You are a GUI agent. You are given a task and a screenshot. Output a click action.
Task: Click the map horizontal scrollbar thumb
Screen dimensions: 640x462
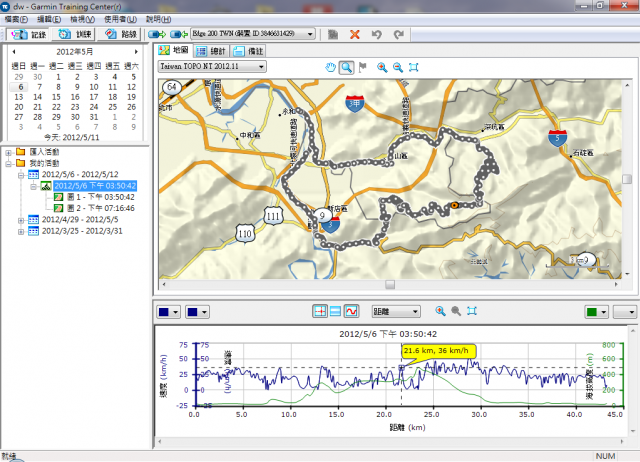click(390, 284)
